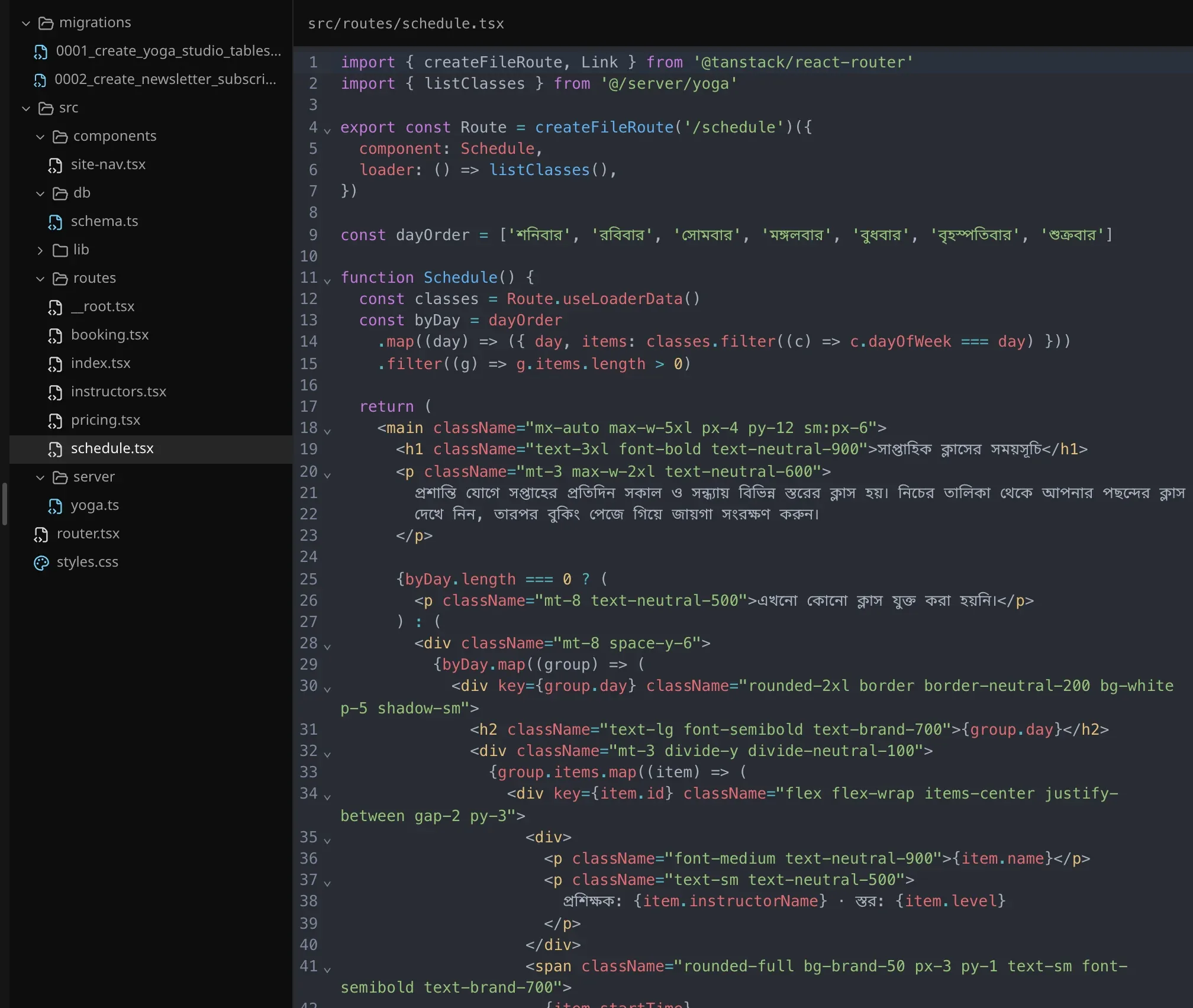Click the file icon beside yoga.ts
The width and height of the screenshot is (1193, 1008).
pos(55,506)
